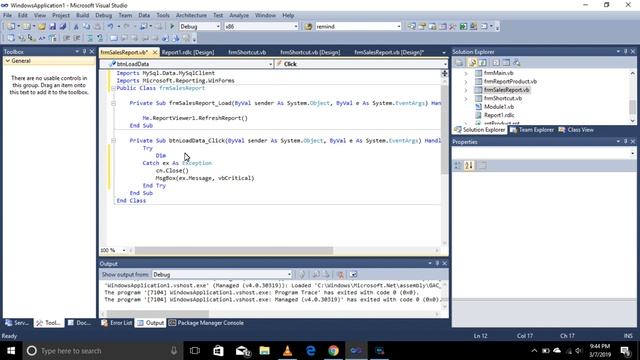Open the btnLoadData class name dropdown
This screenshot has height=360, width=640.
click(270, 64)
